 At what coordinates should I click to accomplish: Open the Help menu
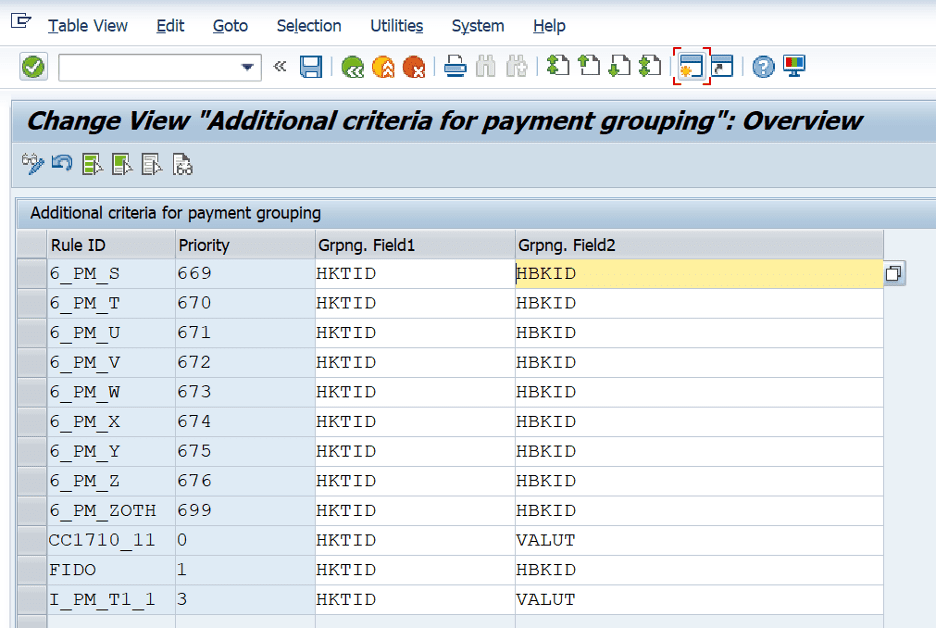(549, 26)
